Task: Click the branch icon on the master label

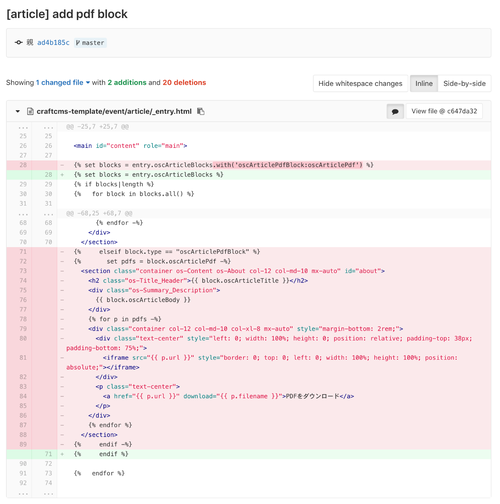Action: (78, 43)
